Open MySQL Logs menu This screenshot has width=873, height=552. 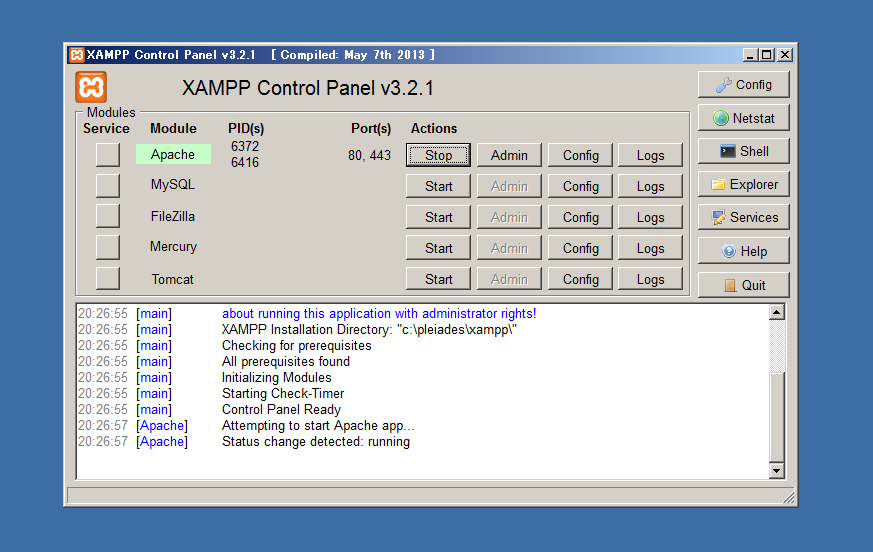pyautogui.click(x=650, y=186)
